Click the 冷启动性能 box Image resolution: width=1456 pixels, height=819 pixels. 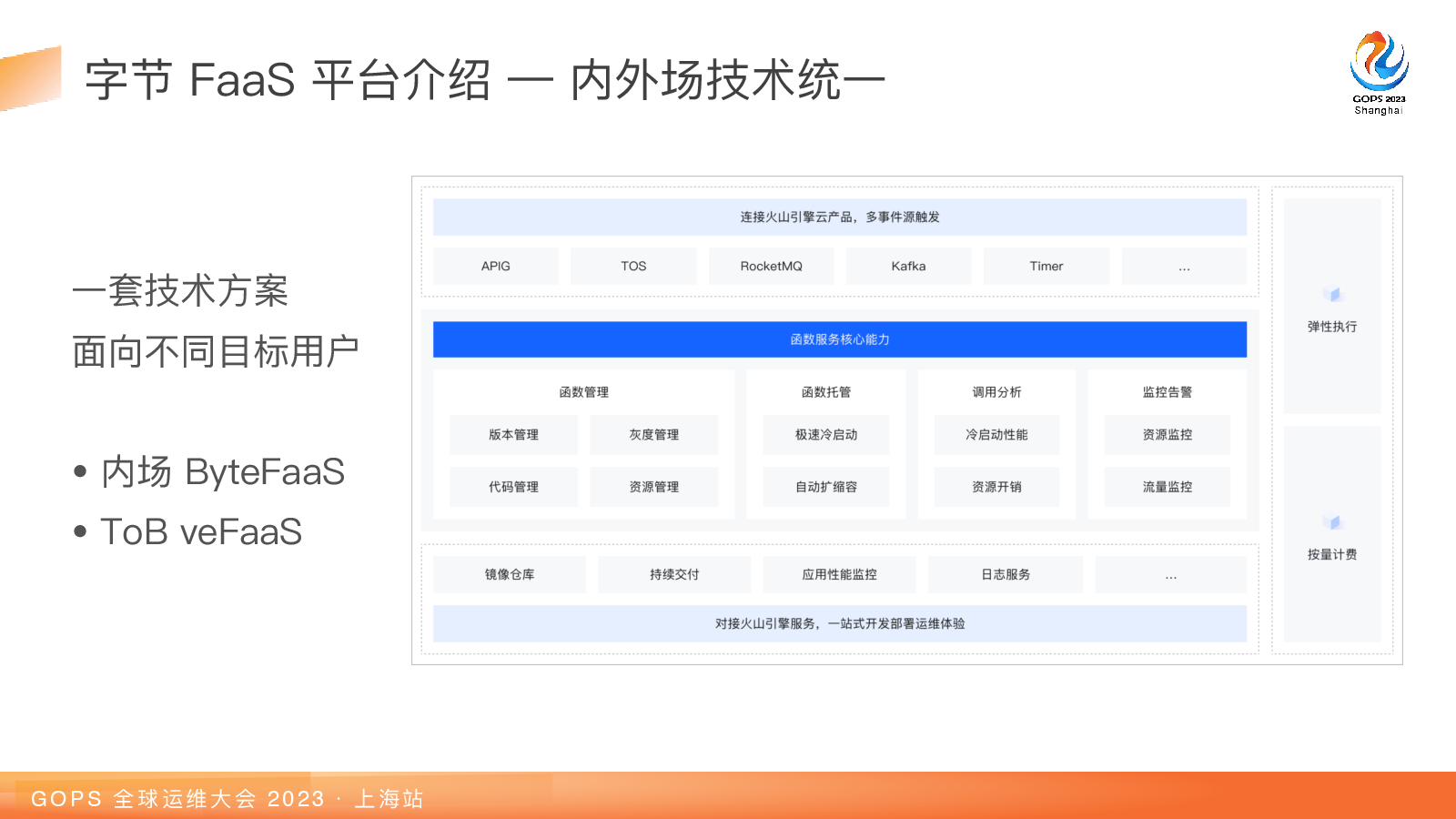click(996, 435)
